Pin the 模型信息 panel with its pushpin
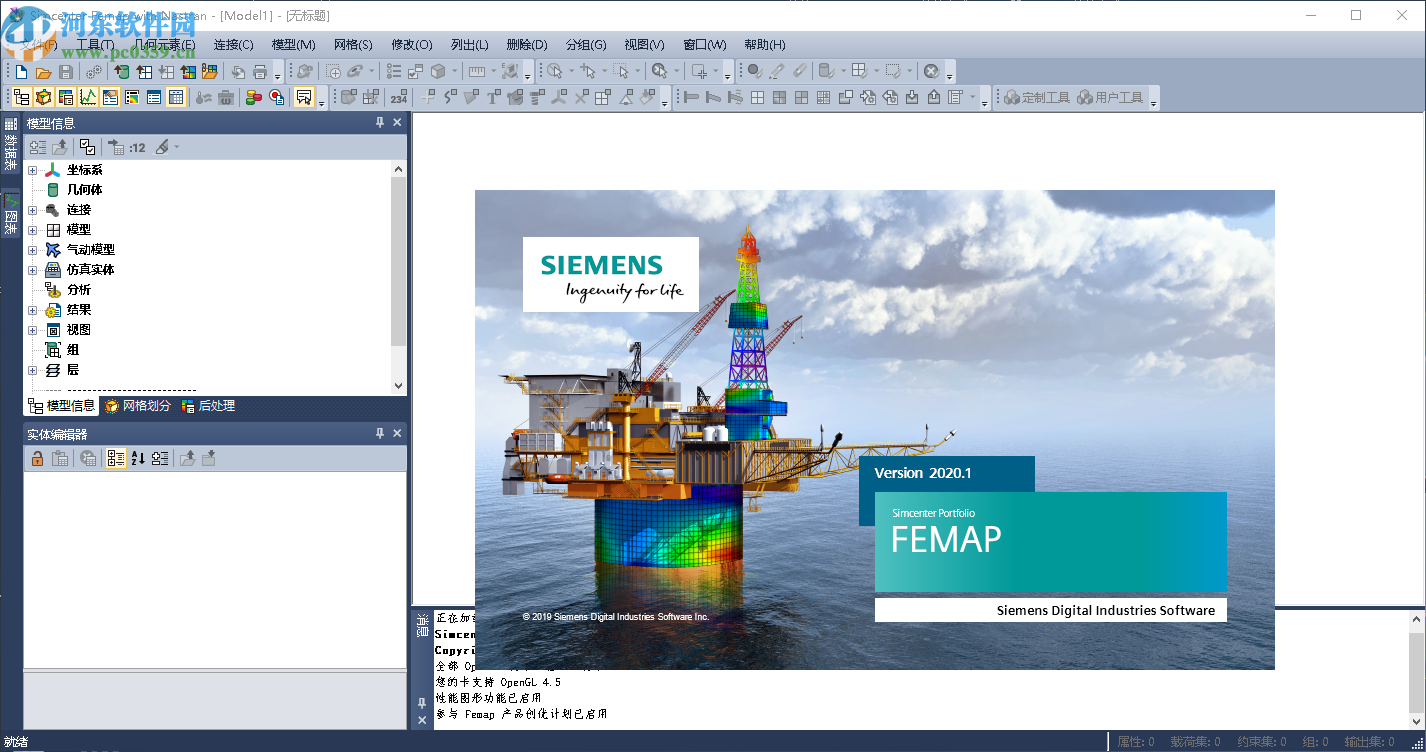Image resolution: width=1426 pixels, height=752 pixels. point(379,121)
